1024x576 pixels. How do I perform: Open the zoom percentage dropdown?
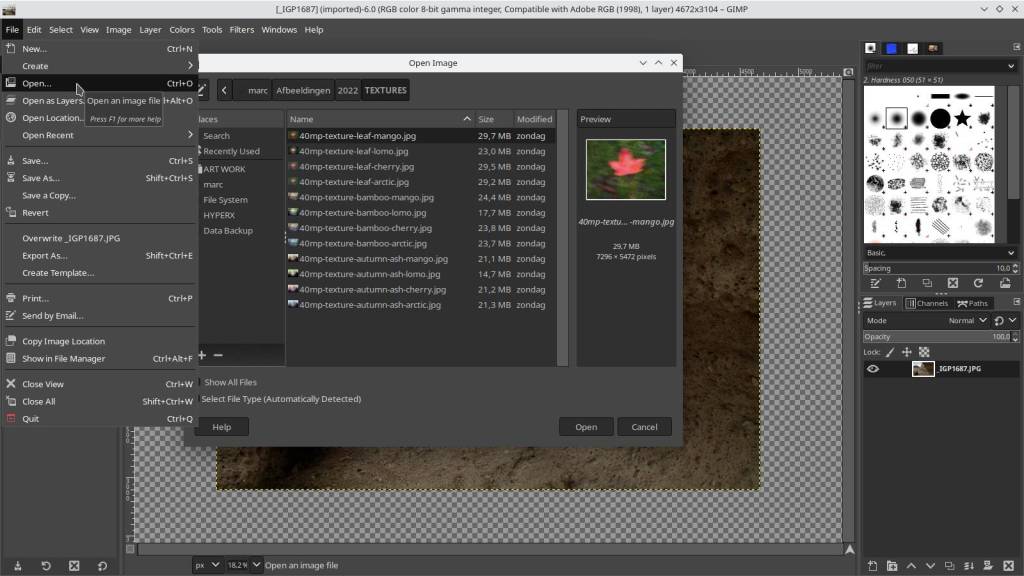tap(257, 565)
